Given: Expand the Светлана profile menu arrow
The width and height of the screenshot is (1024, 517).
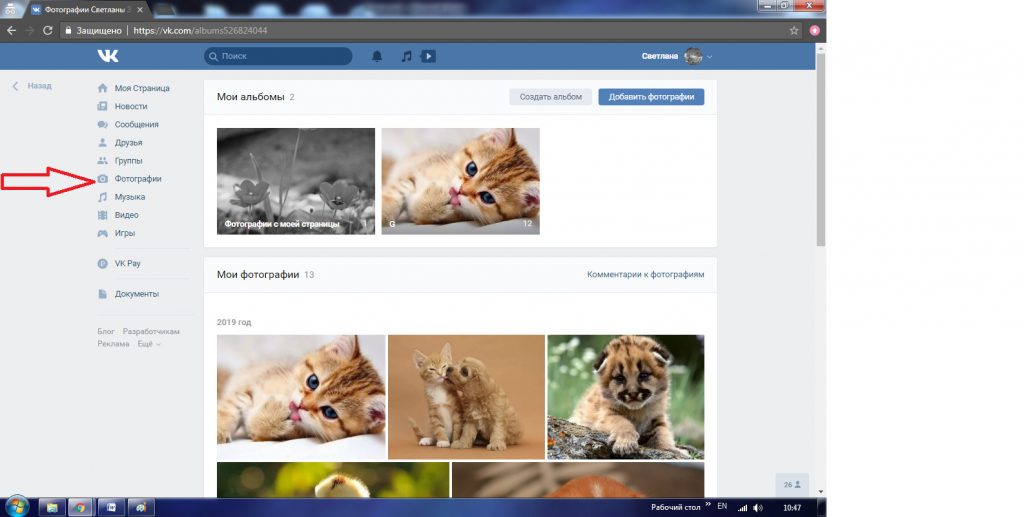Looking at the screenshot, I should 709,57.
